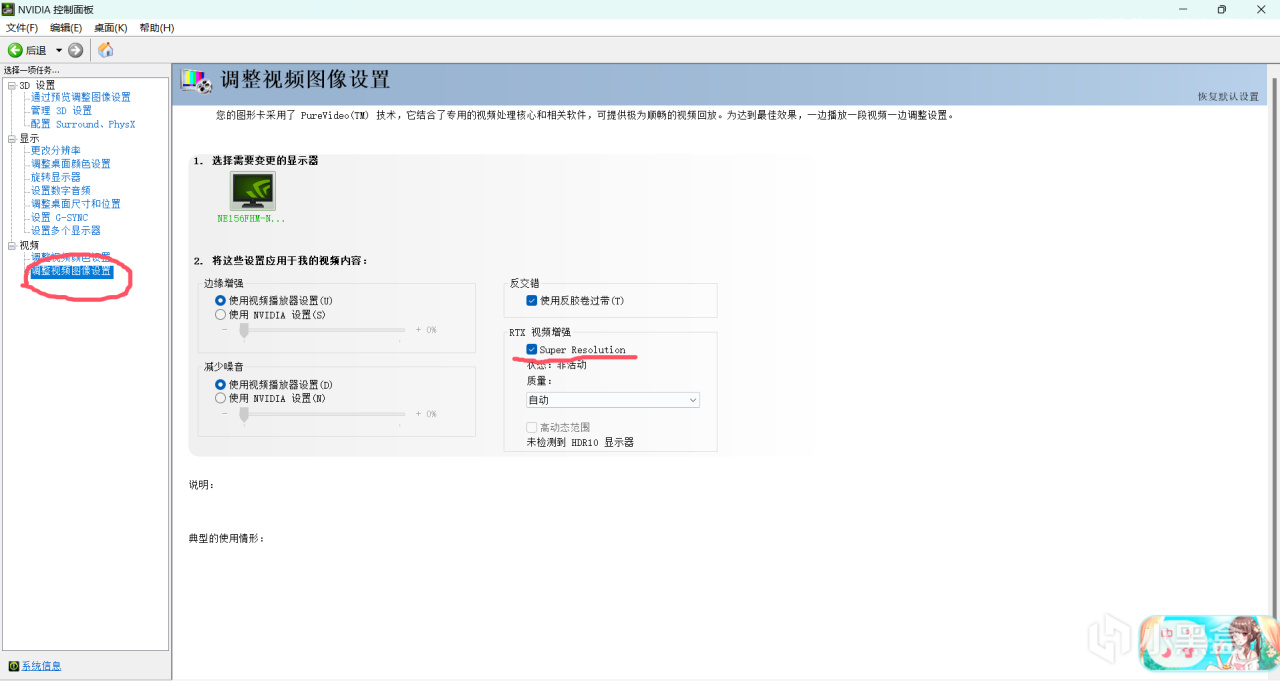
Task: Select noise reduction 使用视频播放器设置(D) radio
Action: tap(221, 384)
